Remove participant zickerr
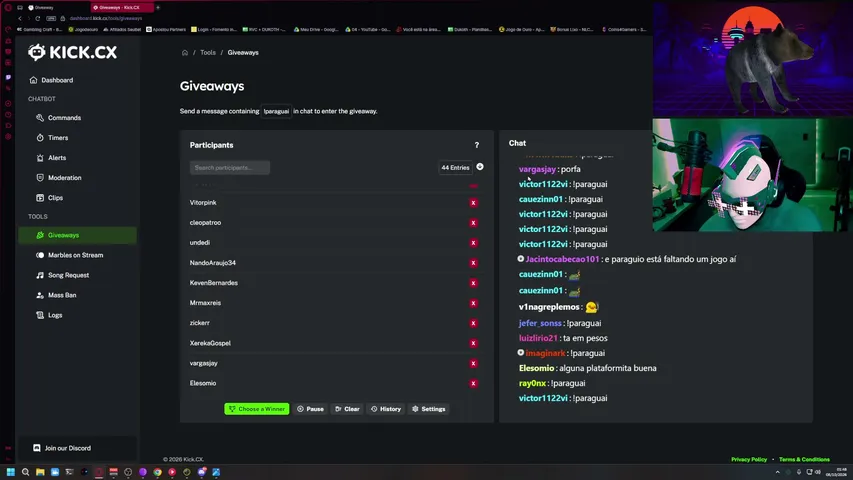The width and height of the screenshot is (853, 480). (x=473, y=323)
